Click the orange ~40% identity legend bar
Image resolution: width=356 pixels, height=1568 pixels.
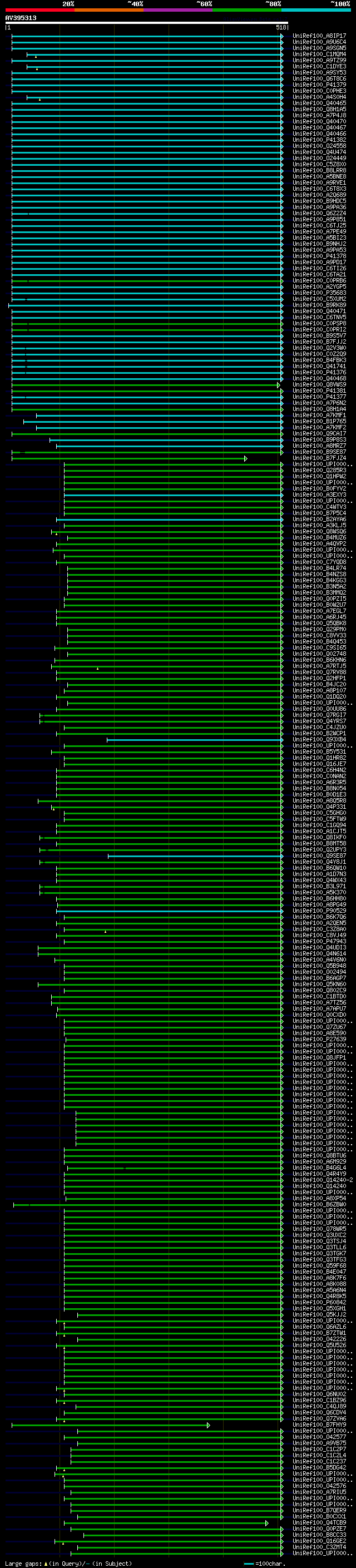pos(109,10)
